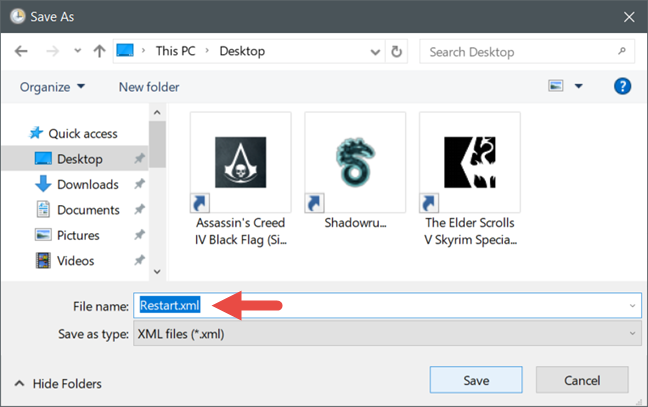Click the pin icon beside Documents
Screen dimensions: 648x407
139,209
